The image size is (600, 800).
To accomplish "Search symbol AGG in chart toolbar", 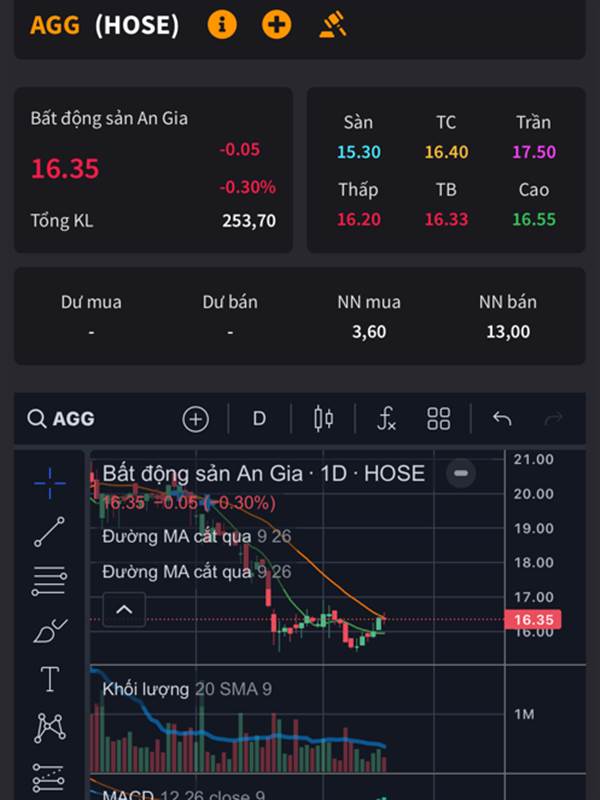I will (x=61, y=419).
